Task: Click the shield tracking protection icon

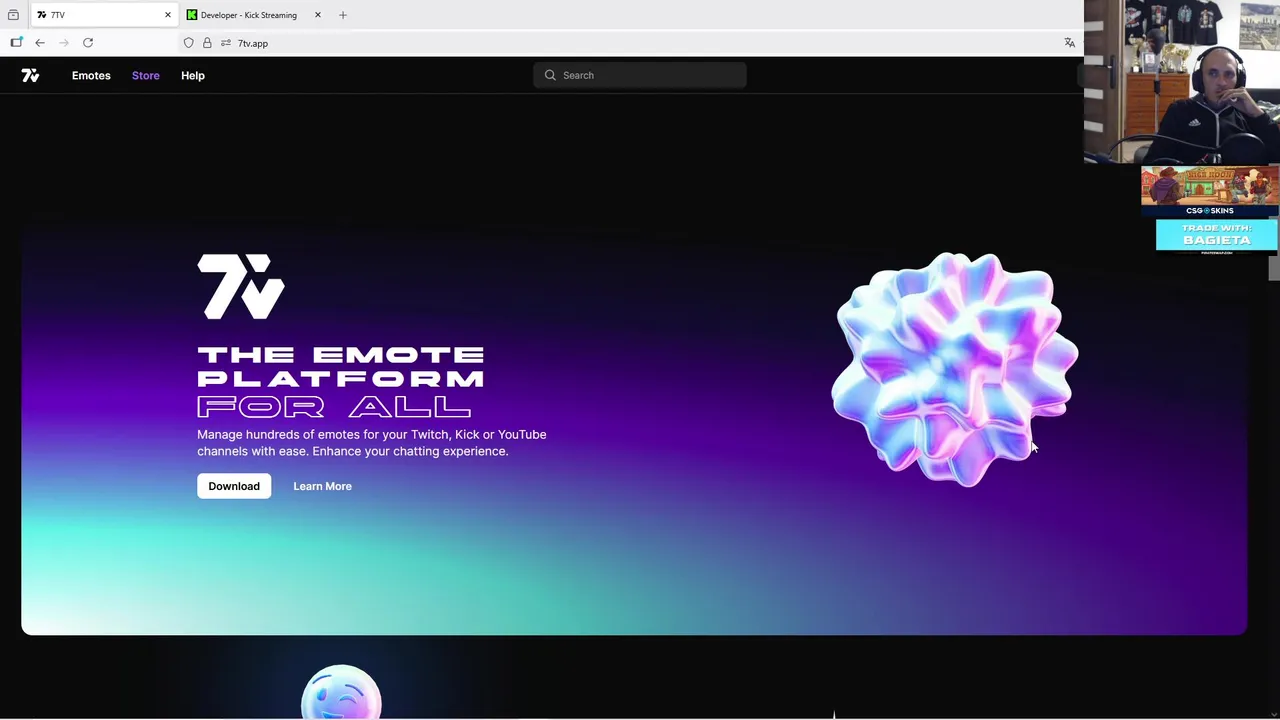Action: click(x=188, y=43)
